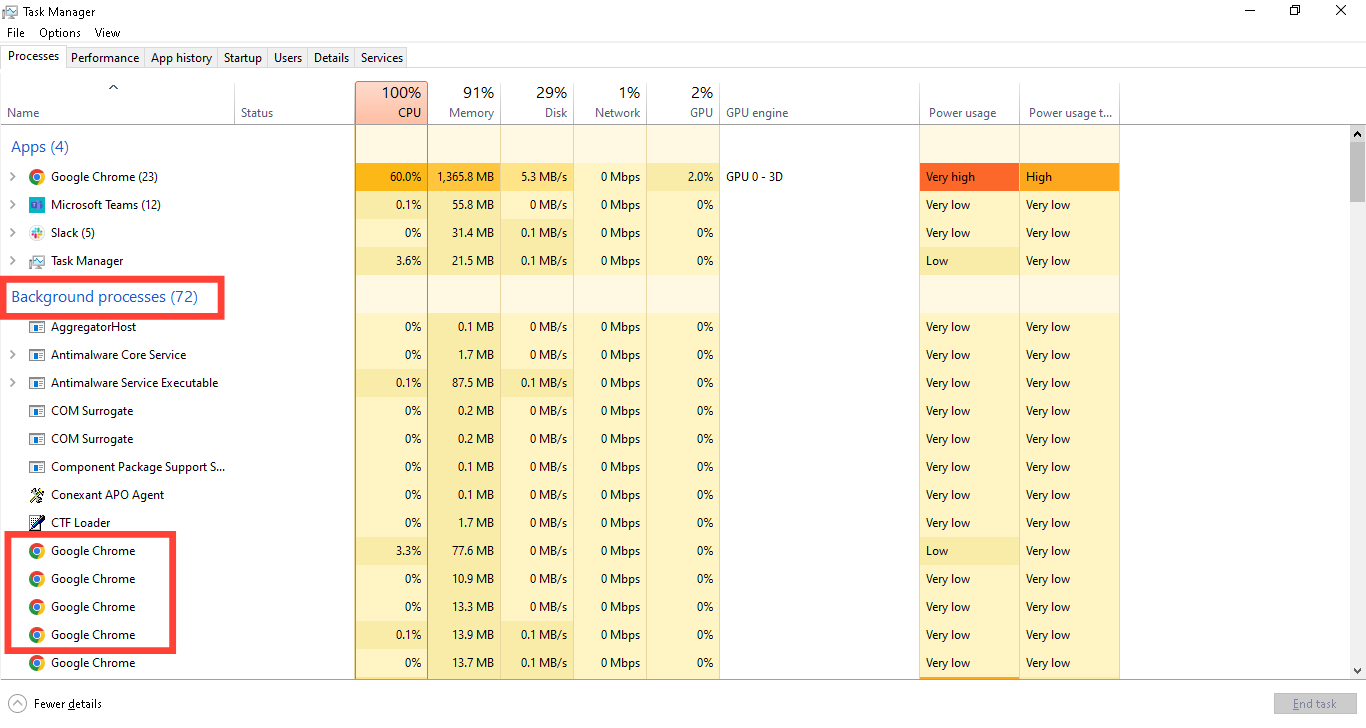Sort by the Name column header
Viewport: 1366px width, 728px height.
tap(117, 103)
